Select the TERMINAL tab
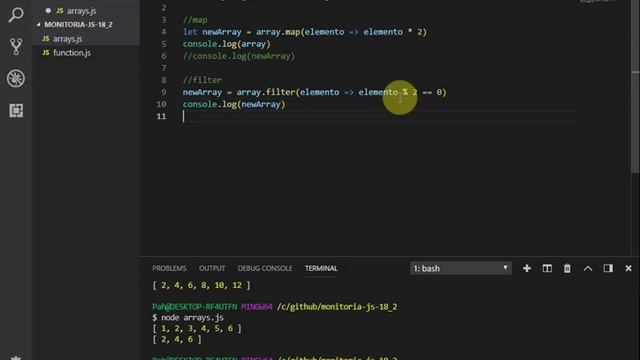The height and width of the screenshot is (360, 640). pos(321,268)
